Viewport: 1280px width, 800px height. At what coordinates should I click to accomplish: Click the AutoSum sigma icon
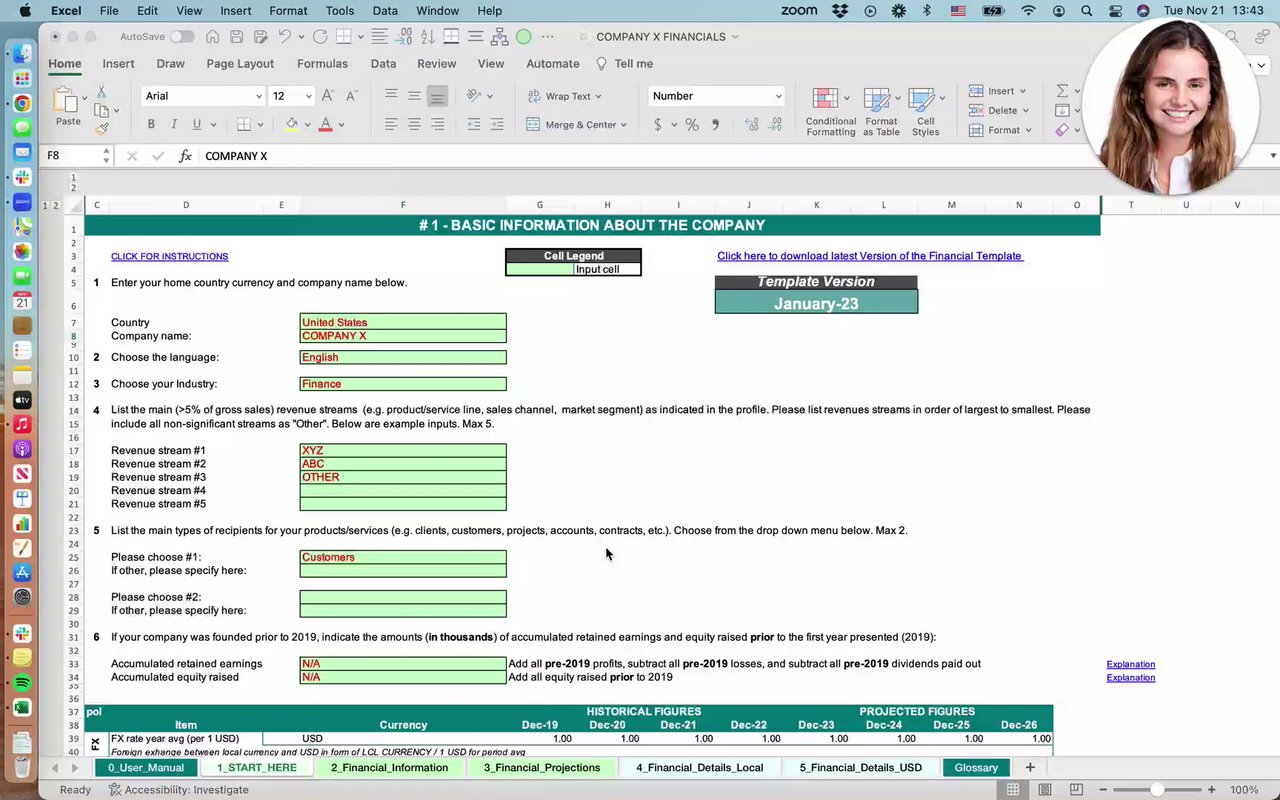coord(1062,91)
